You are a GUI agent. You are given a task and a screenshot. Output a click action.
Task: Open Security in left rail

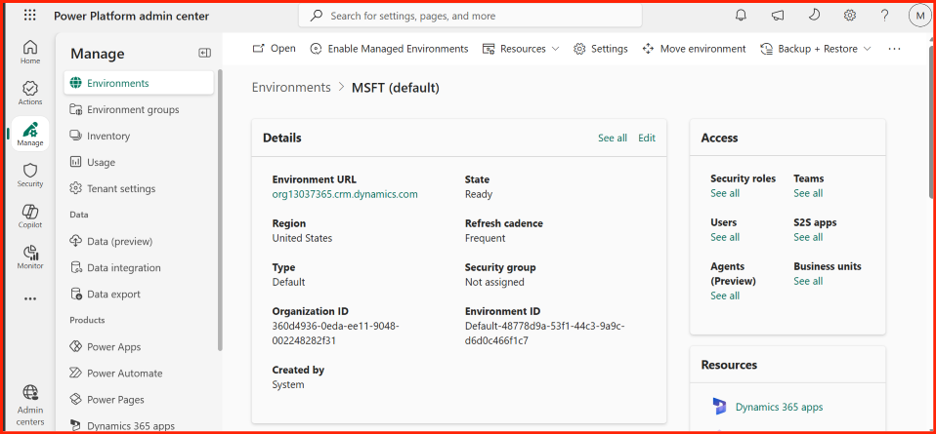pyautogui.click(x=30, y=175)
